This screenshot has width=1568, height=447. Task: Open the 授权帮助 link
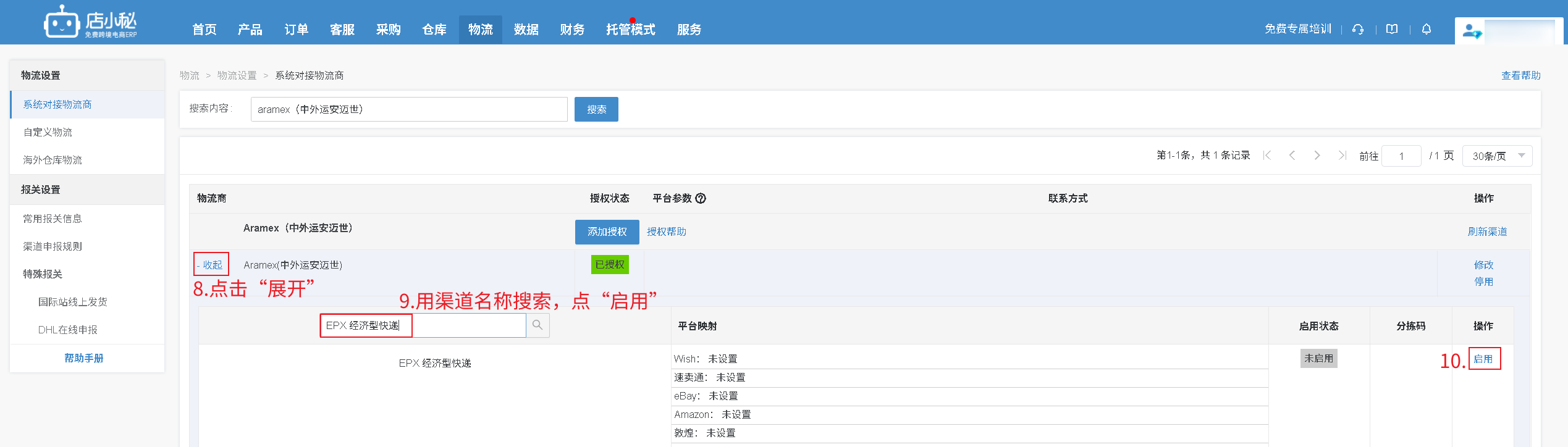(666, 232)
